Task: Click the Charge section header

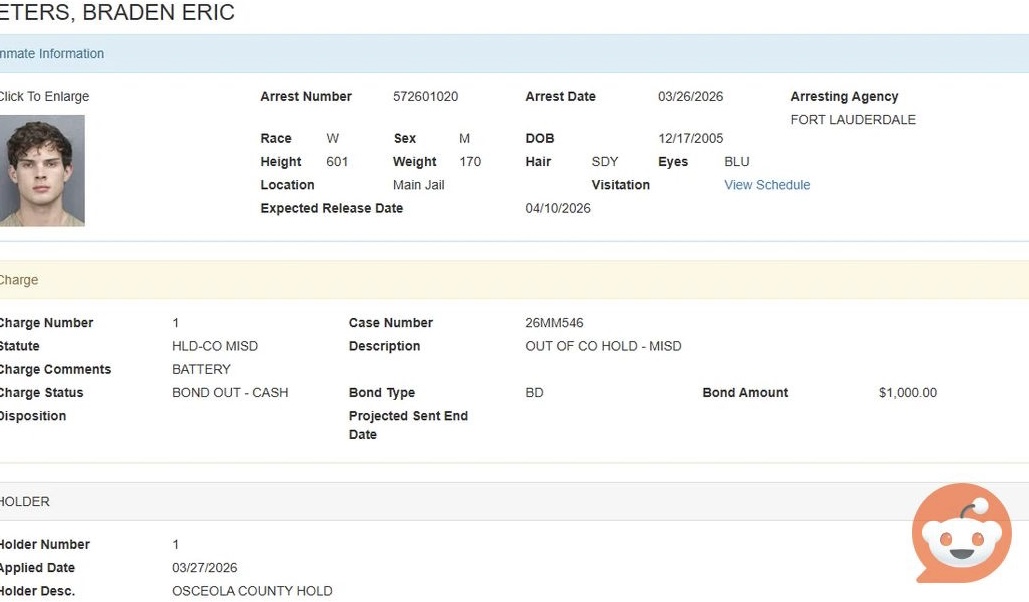Action: [514, 280]
